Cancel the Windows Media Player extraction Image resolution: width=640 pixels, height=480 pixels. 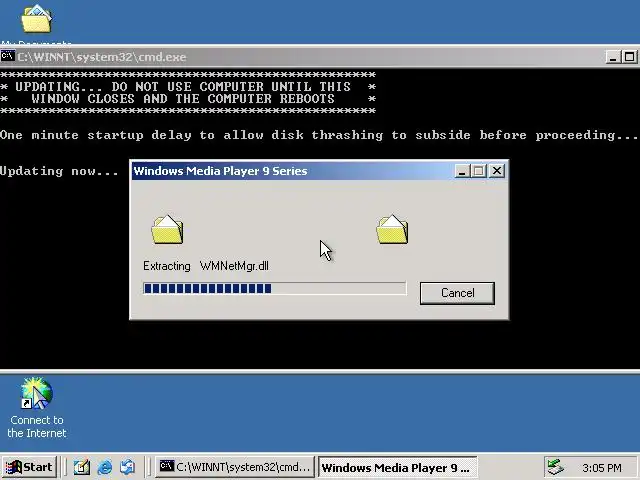click(x=457, y=293)
